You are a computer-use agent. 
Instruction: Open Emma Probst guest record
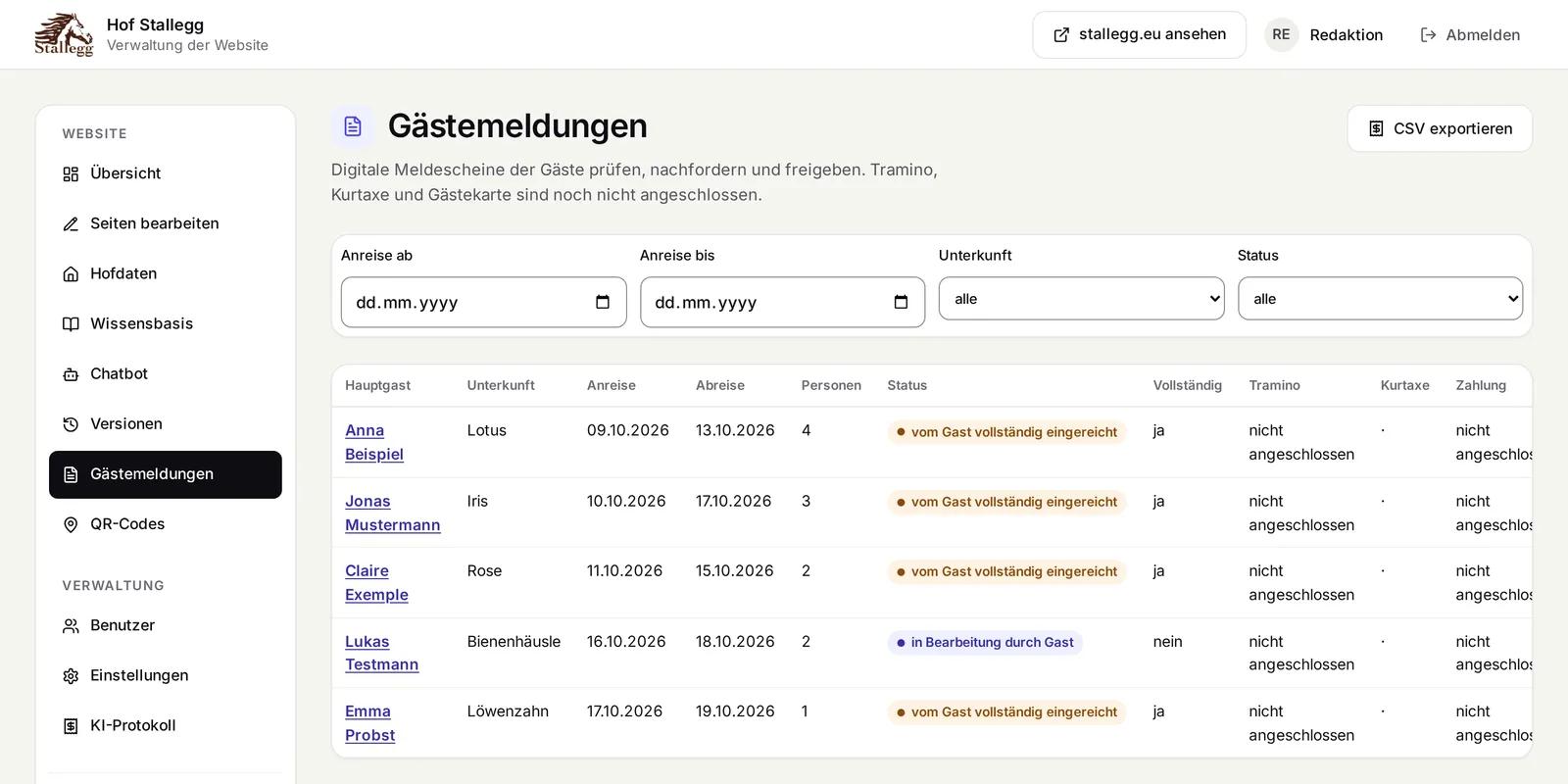369,723
